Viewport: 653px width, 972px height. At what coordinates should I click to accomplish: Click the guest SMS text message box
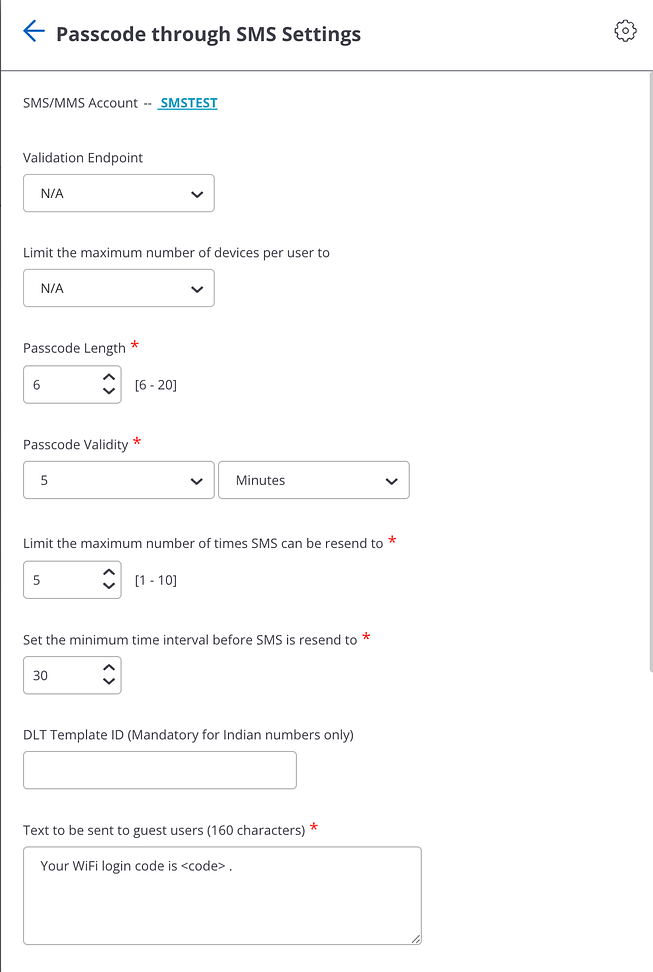point(222,895)
